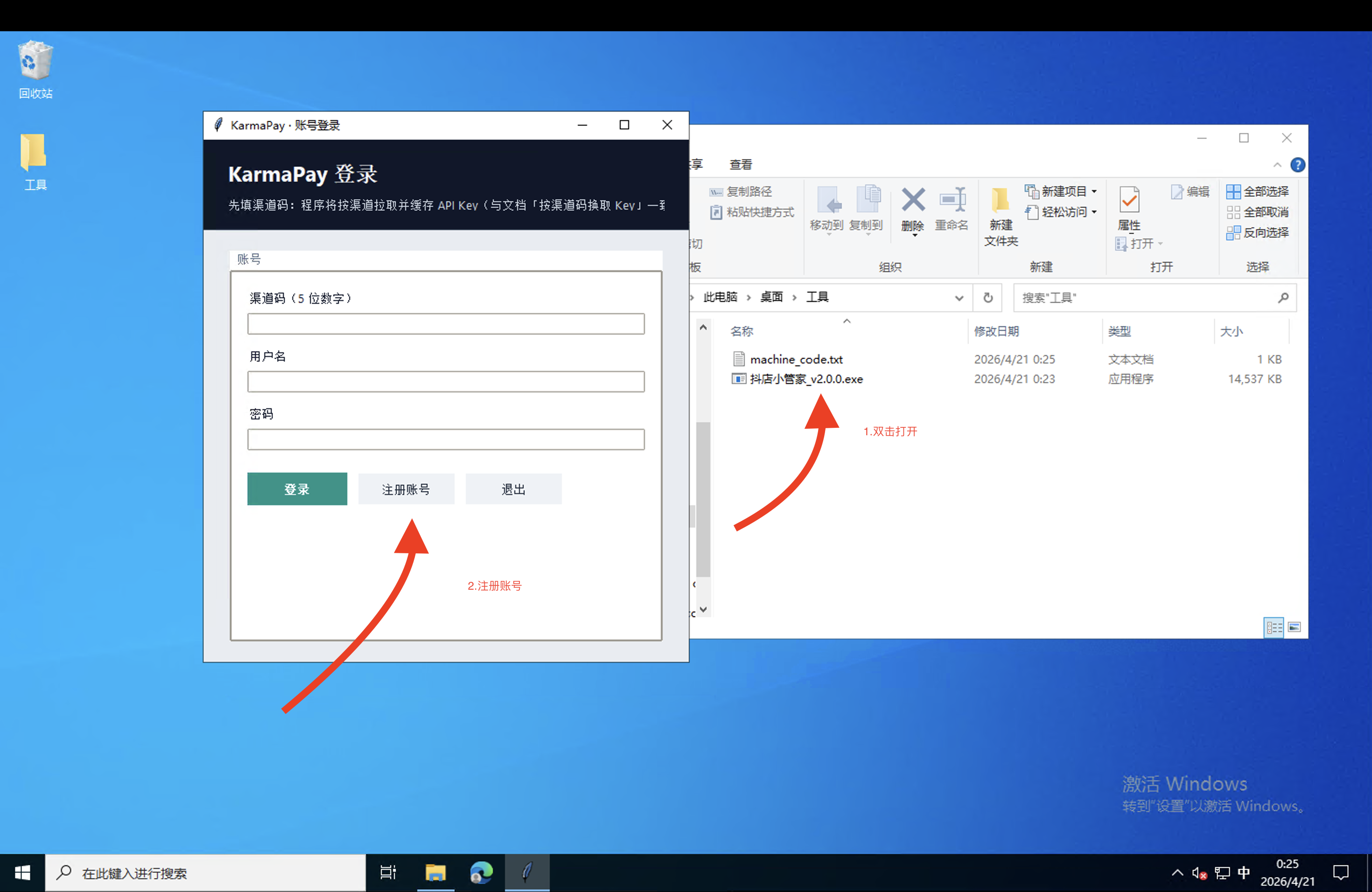Click the 新建文件夹 icon
Image resolution: width=1372 pixels, height=892 pixels.
tap(1001, 216)
